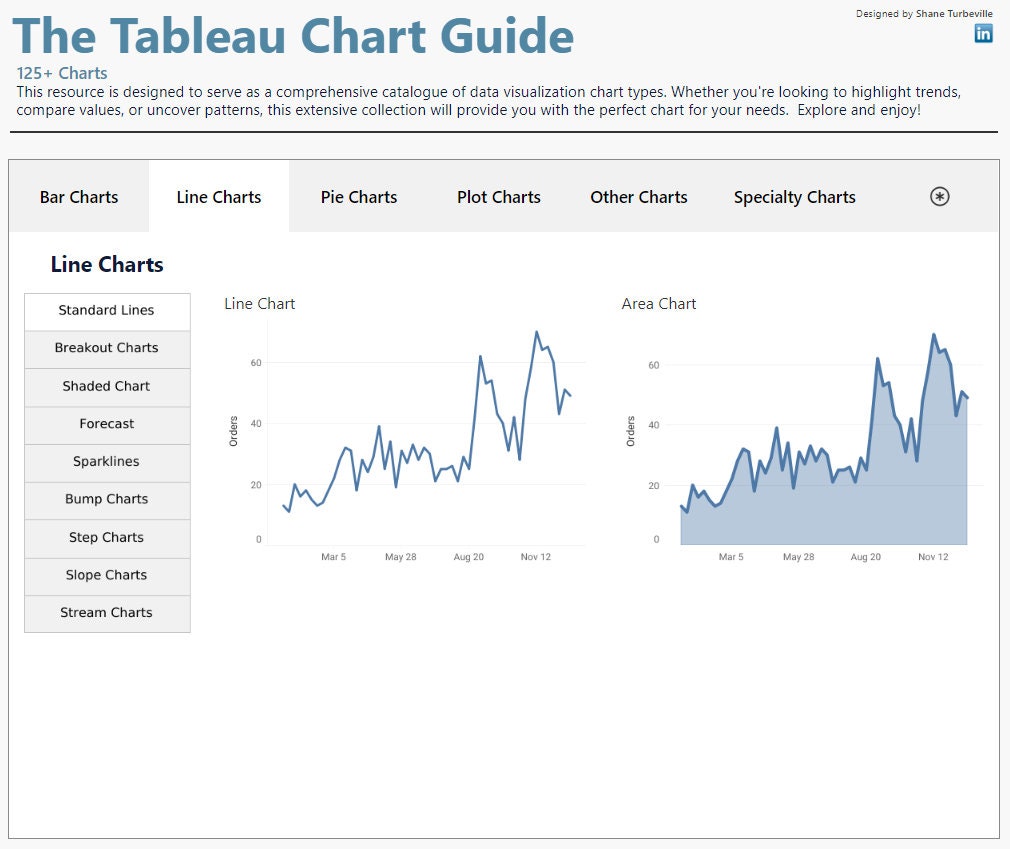Click the circled asterisk icon beside tabs
Image resolution: width=1010 pixels, height=849 pixels.
pyautogui.click(x=939, y=196)
